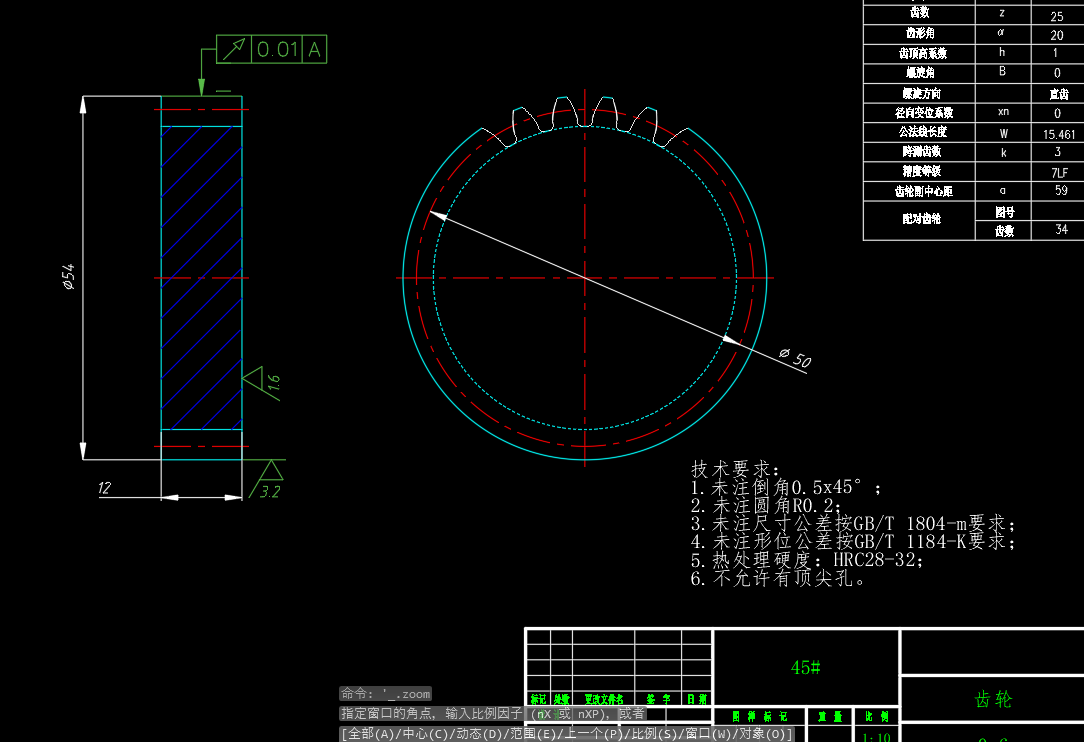This screenshot has height=742, width=1084.
Task: Select the 图号 cell in the 配对齿轮 row
Action: [1003, 211]
